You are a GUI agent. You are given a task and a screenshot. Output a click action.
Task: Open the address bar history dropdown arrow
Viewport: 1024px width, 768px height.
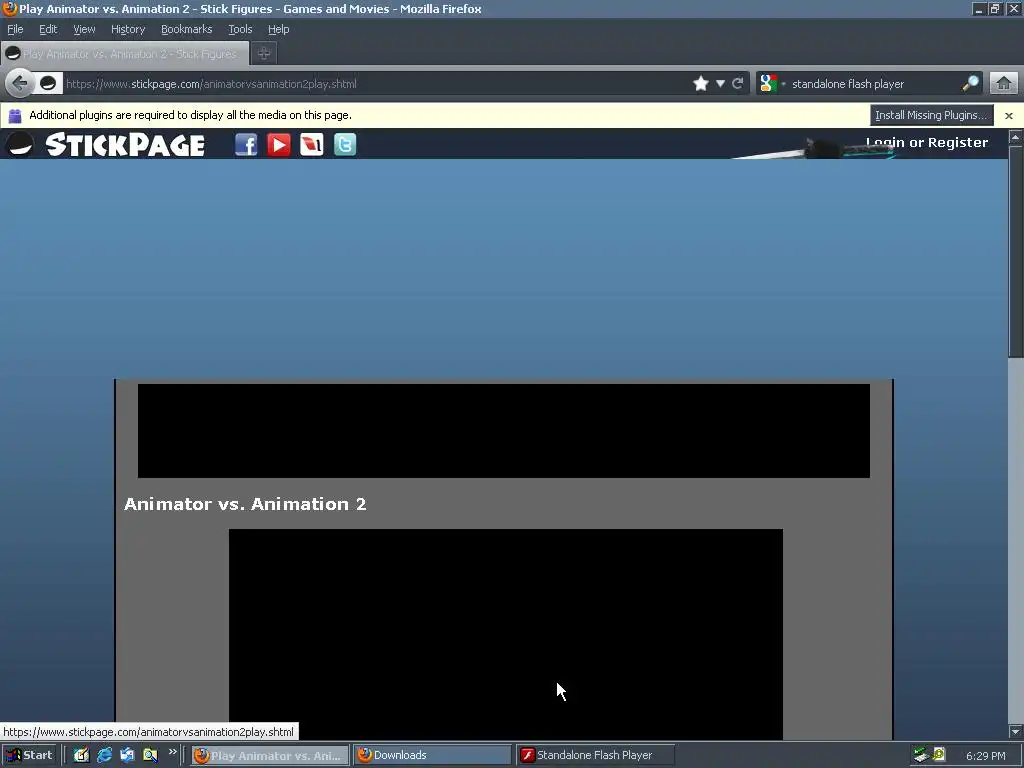click(720, 84)
